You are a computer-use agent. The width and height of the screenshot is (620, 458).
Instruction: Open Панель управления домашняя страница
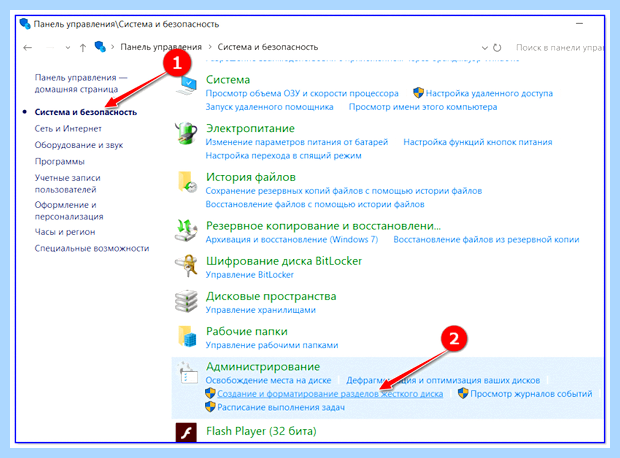(81, 83)
